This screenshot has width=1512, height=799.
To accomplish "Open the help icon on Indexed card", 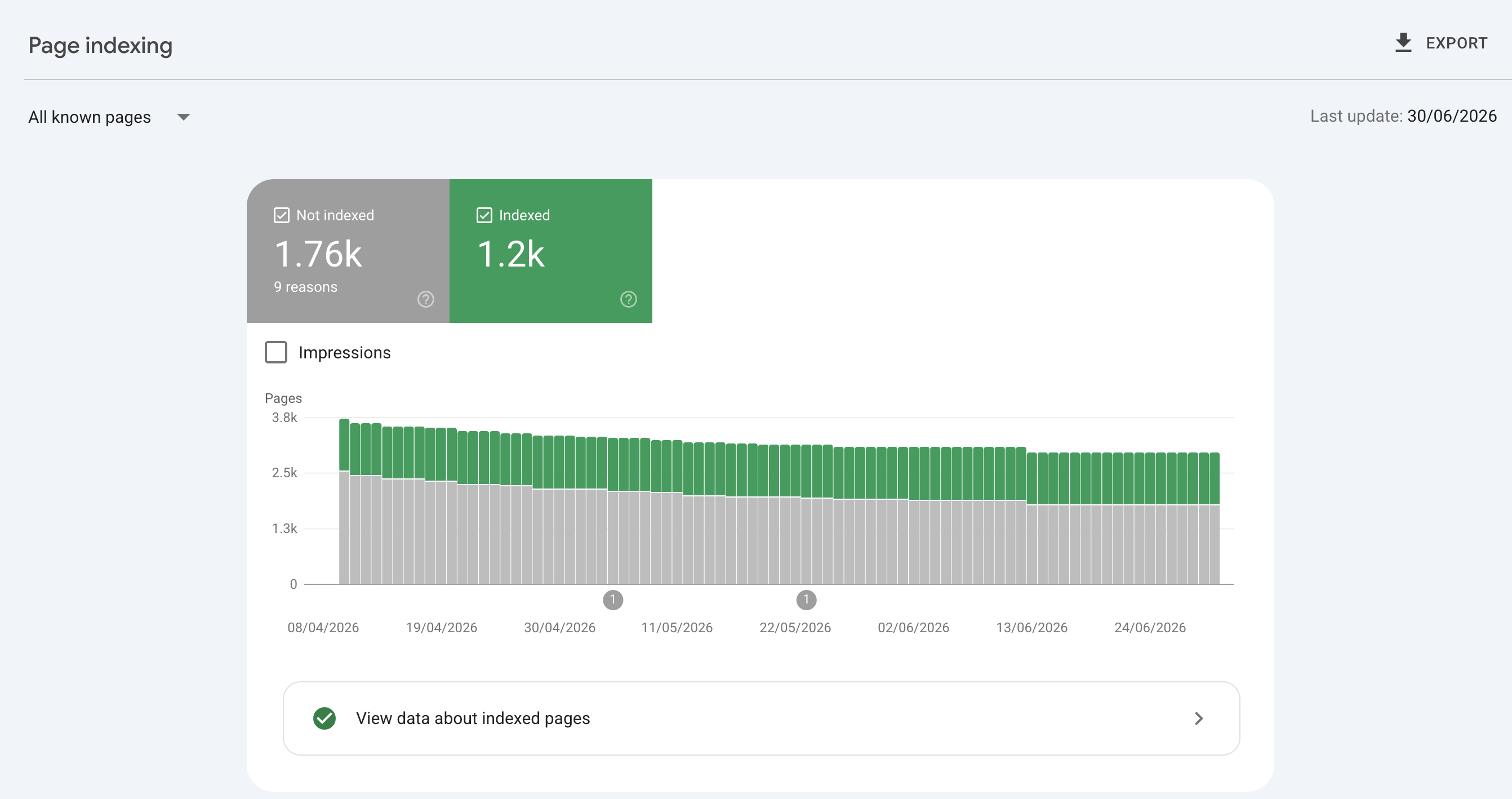I will 628,299.
